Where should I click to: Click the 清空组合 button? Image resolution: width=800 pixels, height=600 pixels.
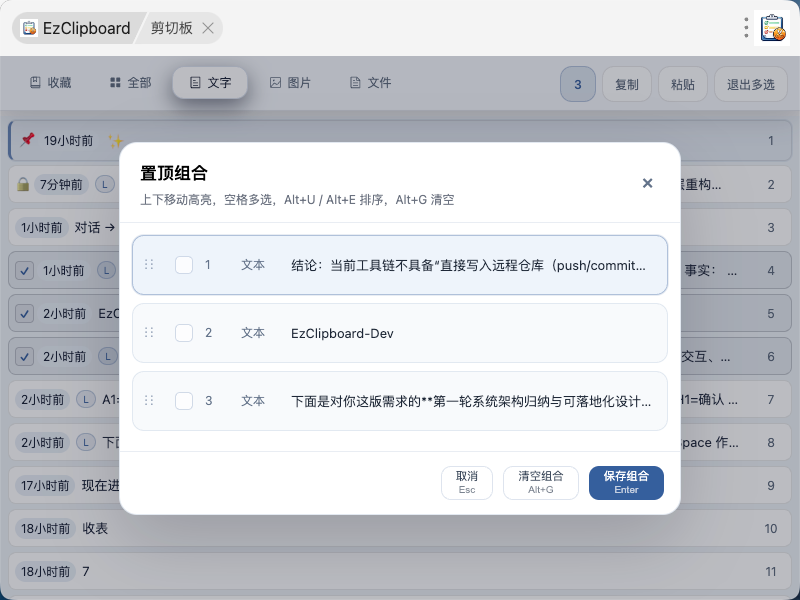coord(541,483)
